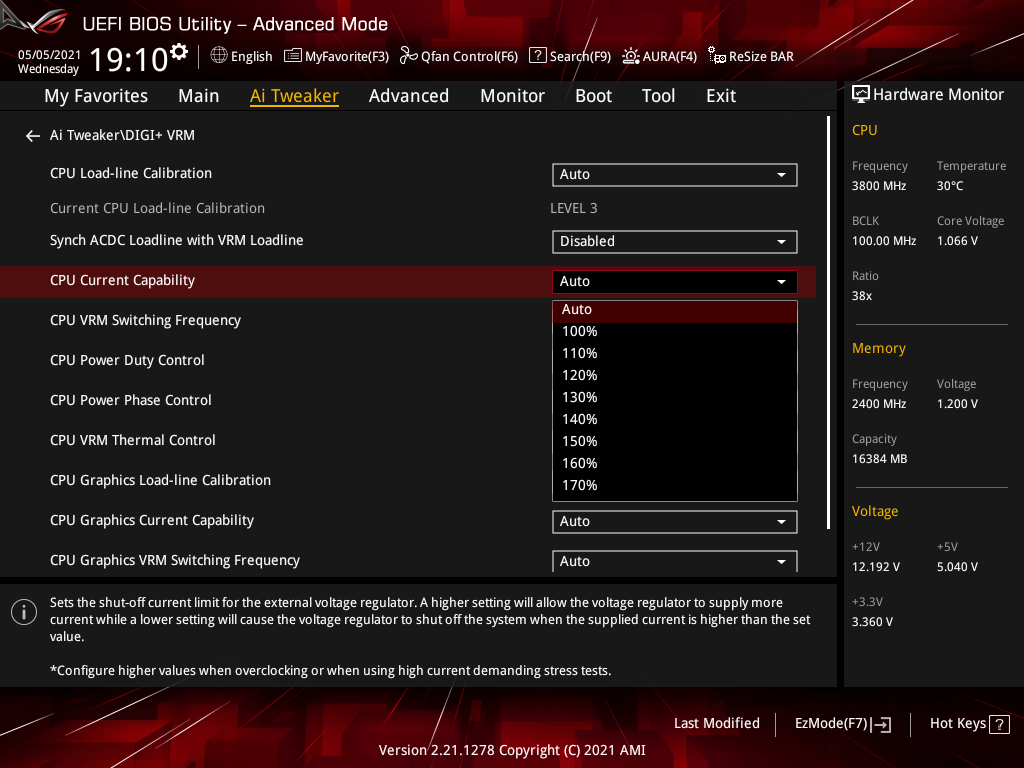Select the 140% option
Screen dimensions: 1024x768
675,419
